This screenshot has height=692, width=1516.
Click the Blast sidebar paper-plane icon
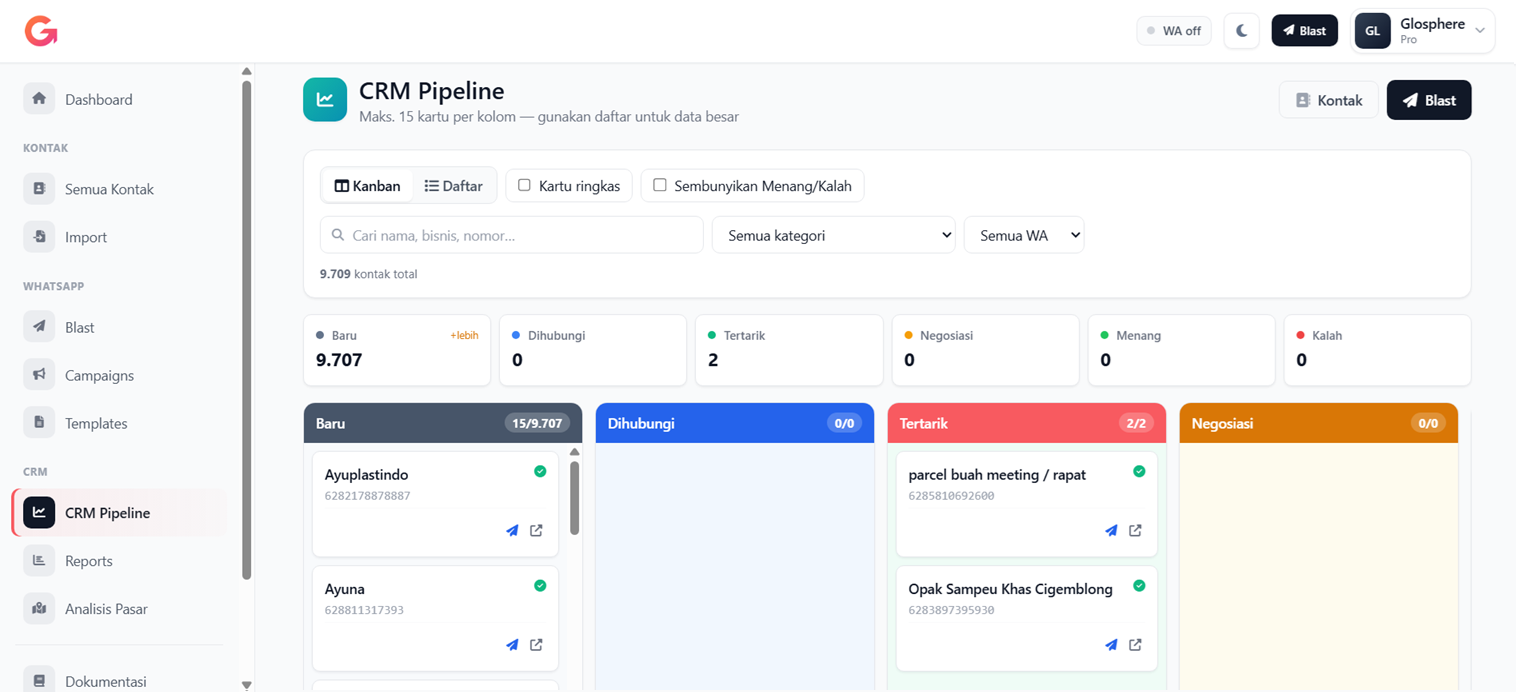pos(39,327)
